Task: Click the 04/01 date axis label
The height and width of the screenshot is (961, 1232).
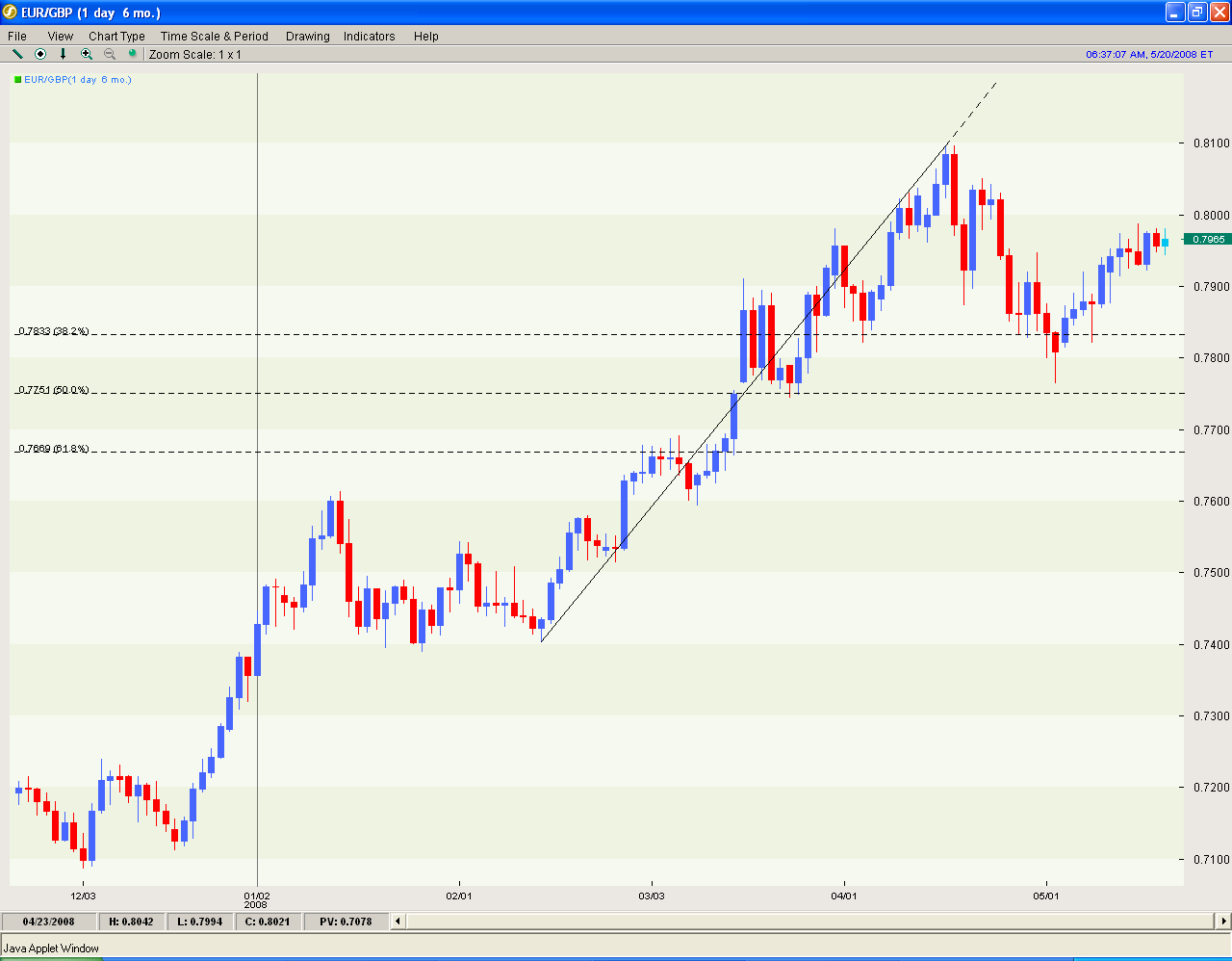Action: (x=844, y=896)
